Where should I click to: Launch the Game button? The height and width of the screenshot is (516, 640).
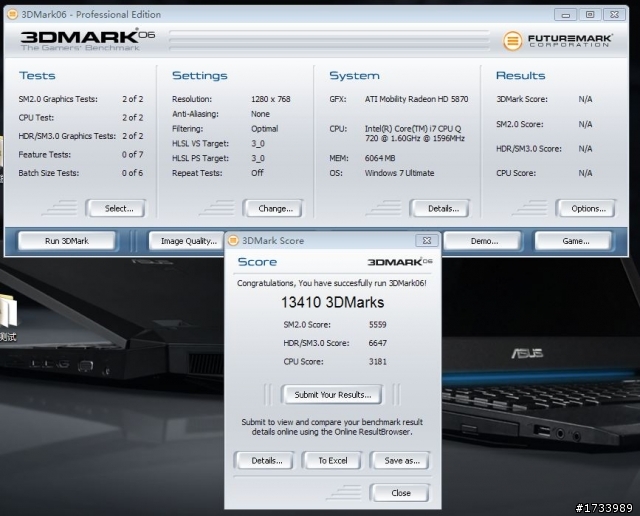(x=573, y=241)
